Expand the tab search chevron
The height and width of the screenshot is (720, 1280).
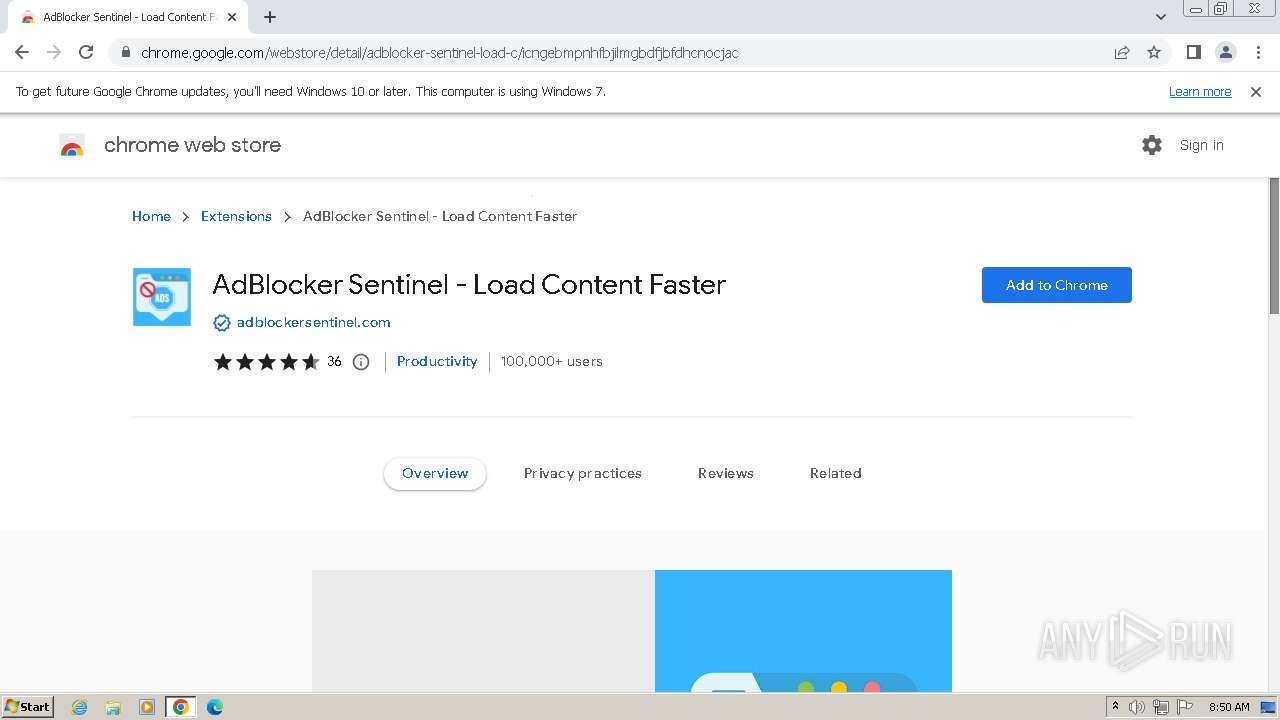[x=1161, y=17]
